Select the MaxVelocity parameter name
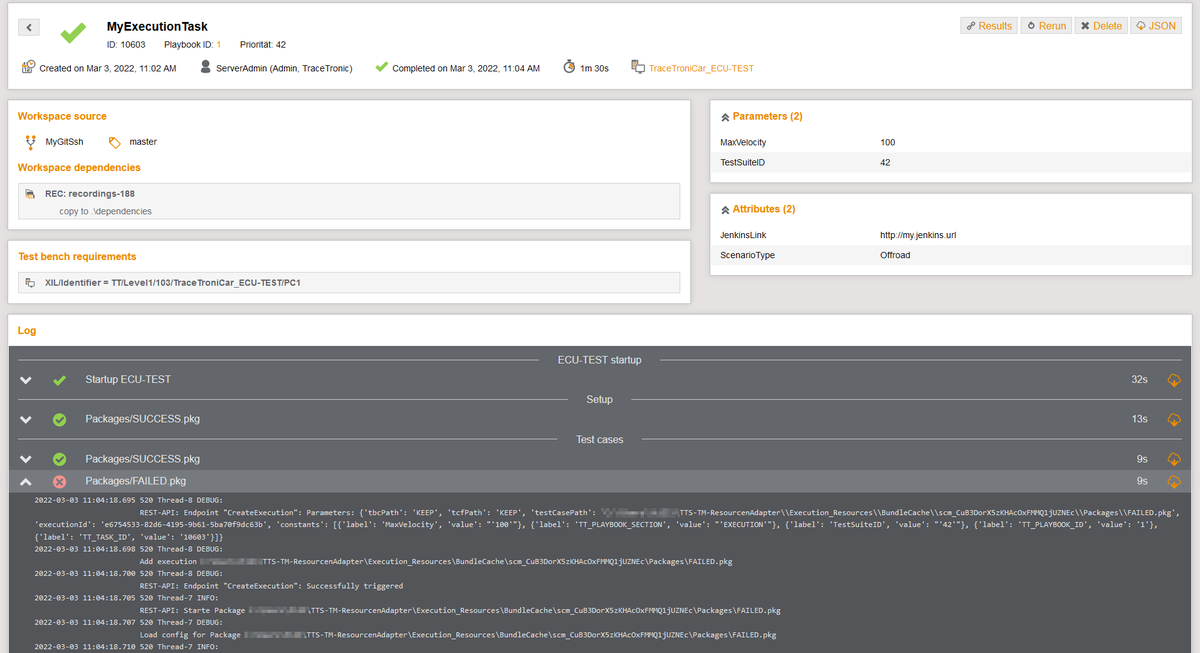The height and width of the screenshot is (653, 1200). (743, 142)
